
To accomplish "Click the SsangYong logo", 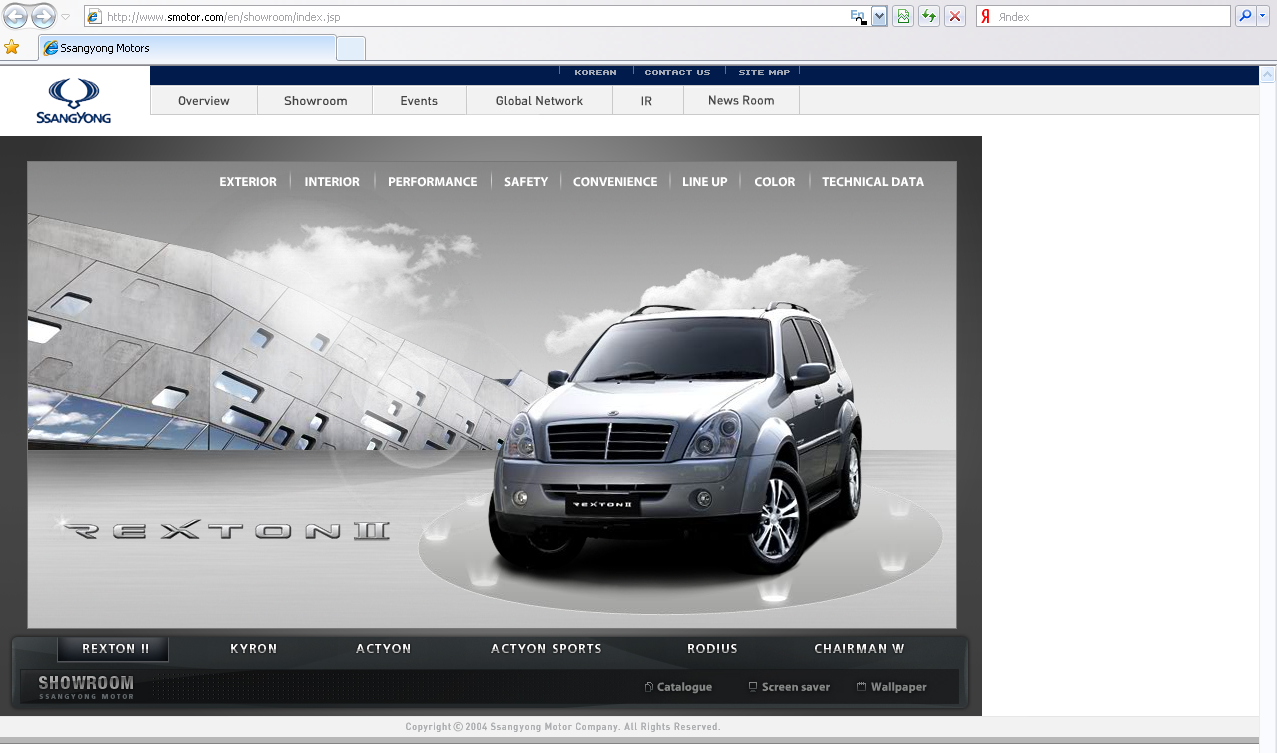I will tap(74, 102).
